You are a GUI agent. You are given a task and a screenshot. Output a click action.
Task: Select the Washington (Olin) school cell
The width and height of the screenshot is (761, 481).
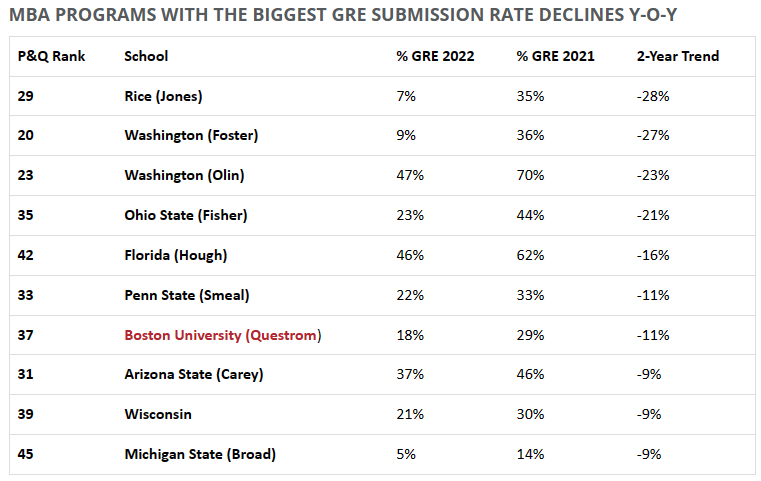[x=184, y=176]
